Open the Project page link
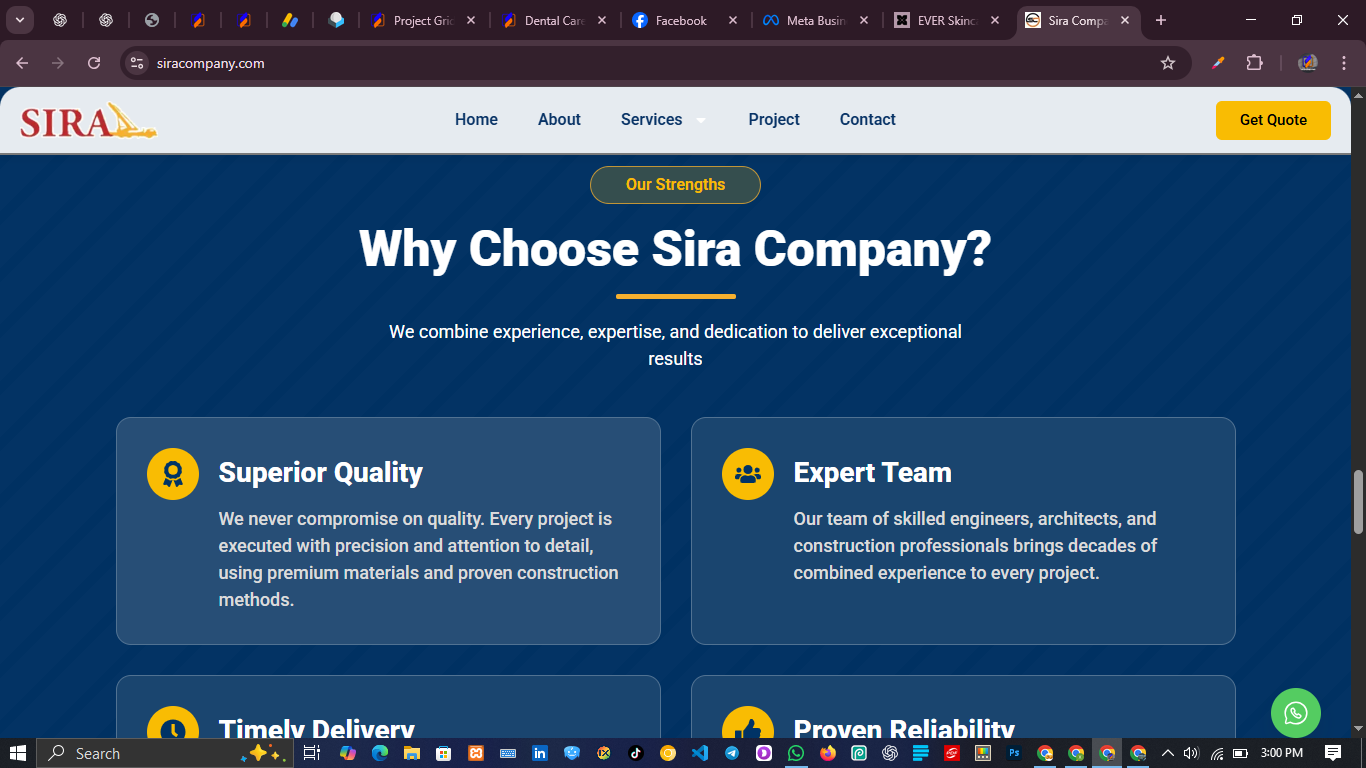The image size is (1366, 768). 774,119
